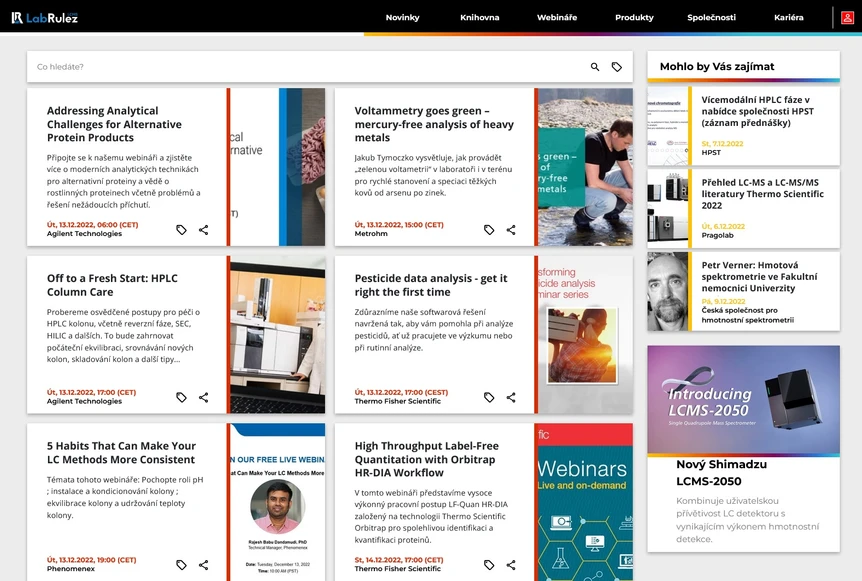
Task: Open the user account icon
Action: [847, 18]
